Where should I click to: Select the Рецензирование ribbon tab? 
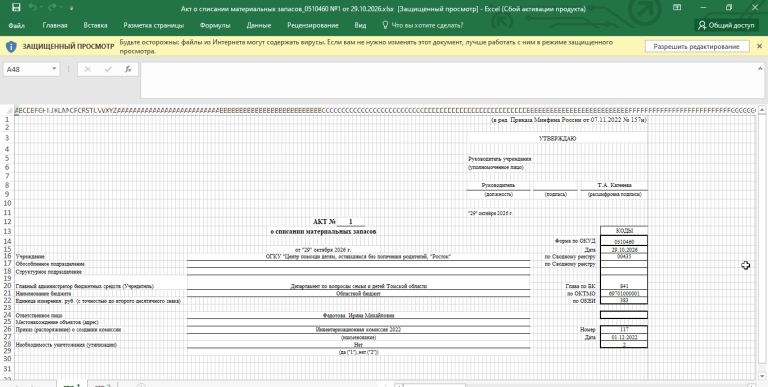[x=313, y=25]
